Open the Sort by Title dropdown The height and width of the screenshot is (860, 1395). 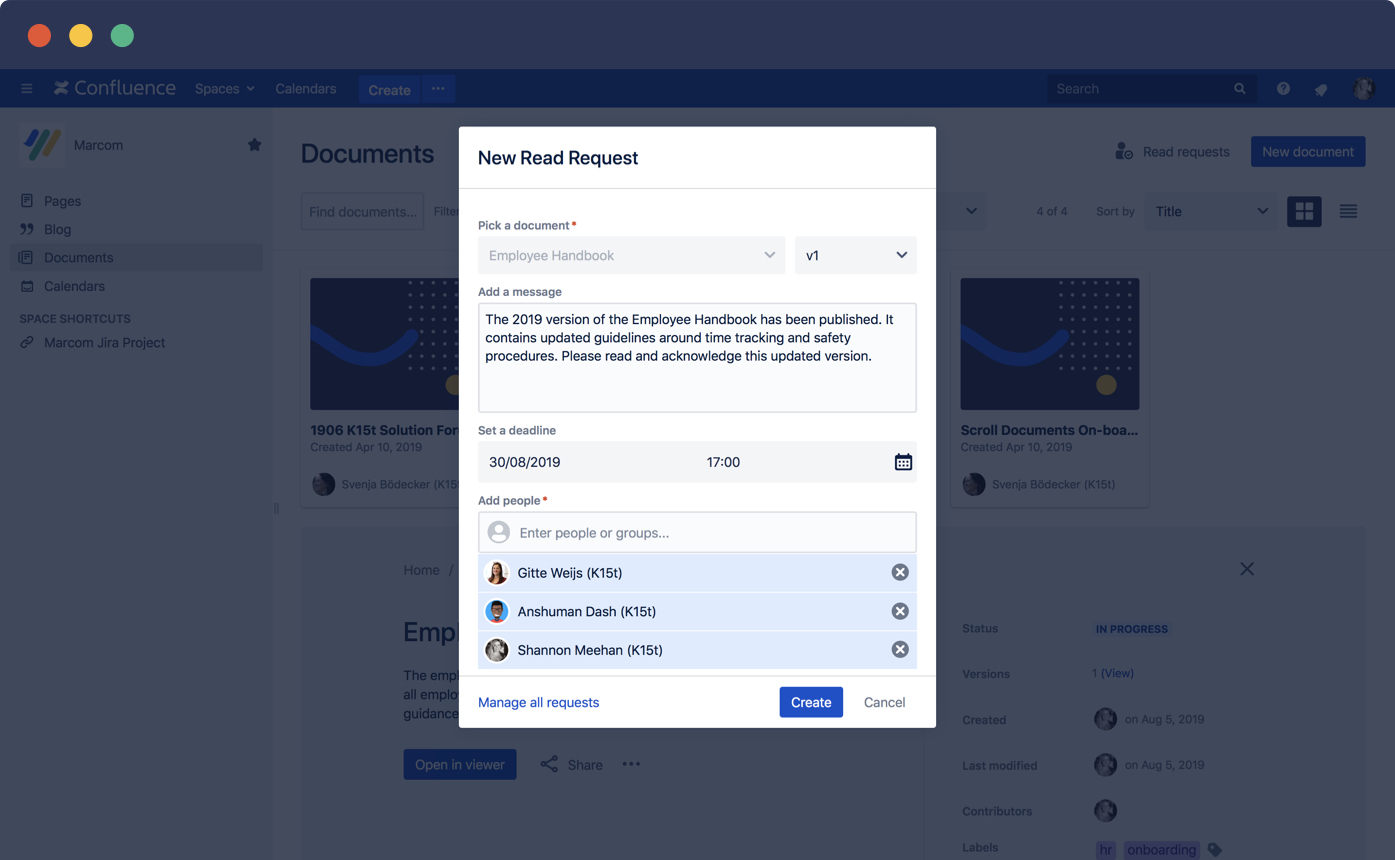(x=1211, y=211)
